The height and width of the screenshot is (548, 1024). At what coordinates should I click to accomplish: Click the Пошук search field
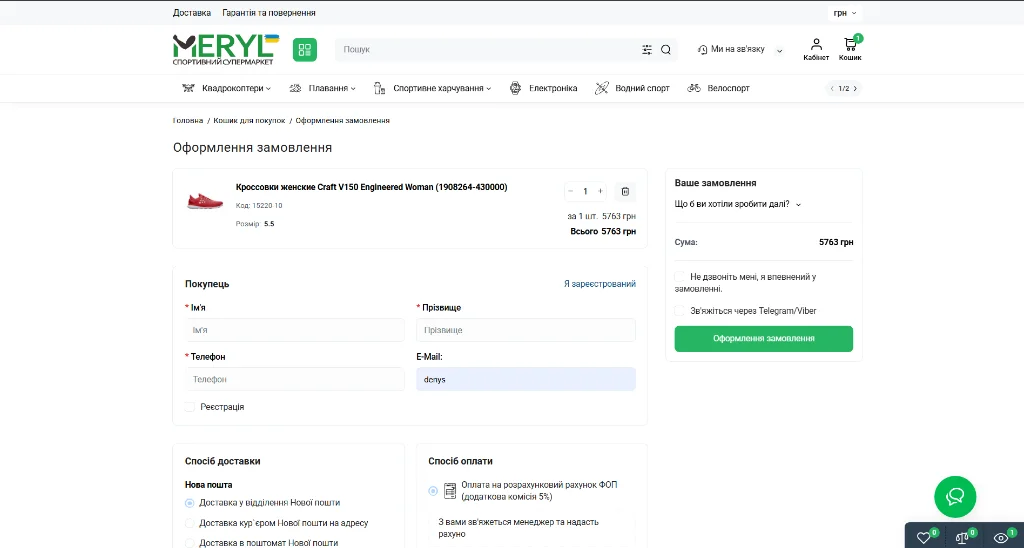tap(487, 50)
